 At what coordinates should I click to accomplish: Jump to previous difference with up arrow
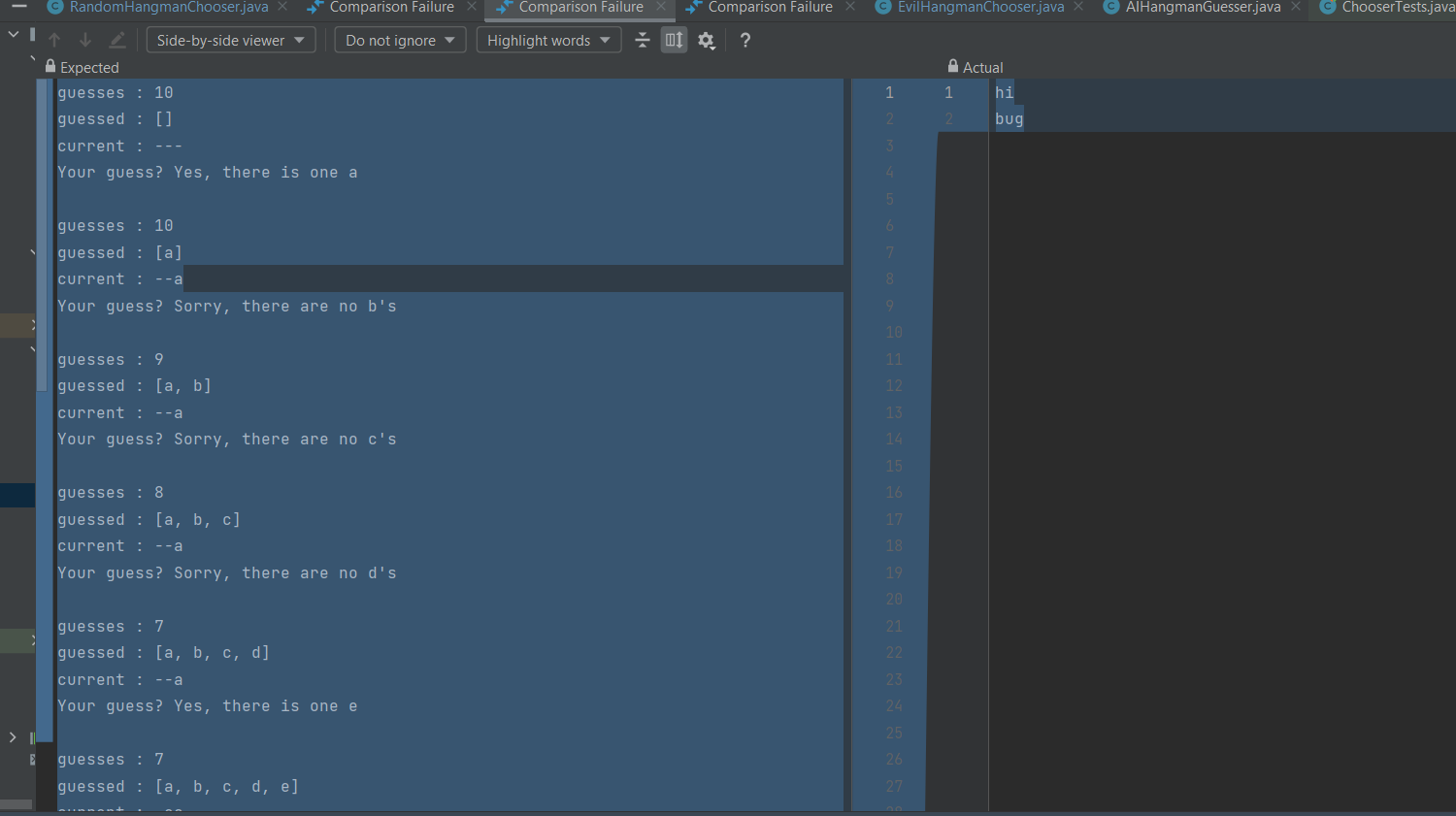point(54,40)
